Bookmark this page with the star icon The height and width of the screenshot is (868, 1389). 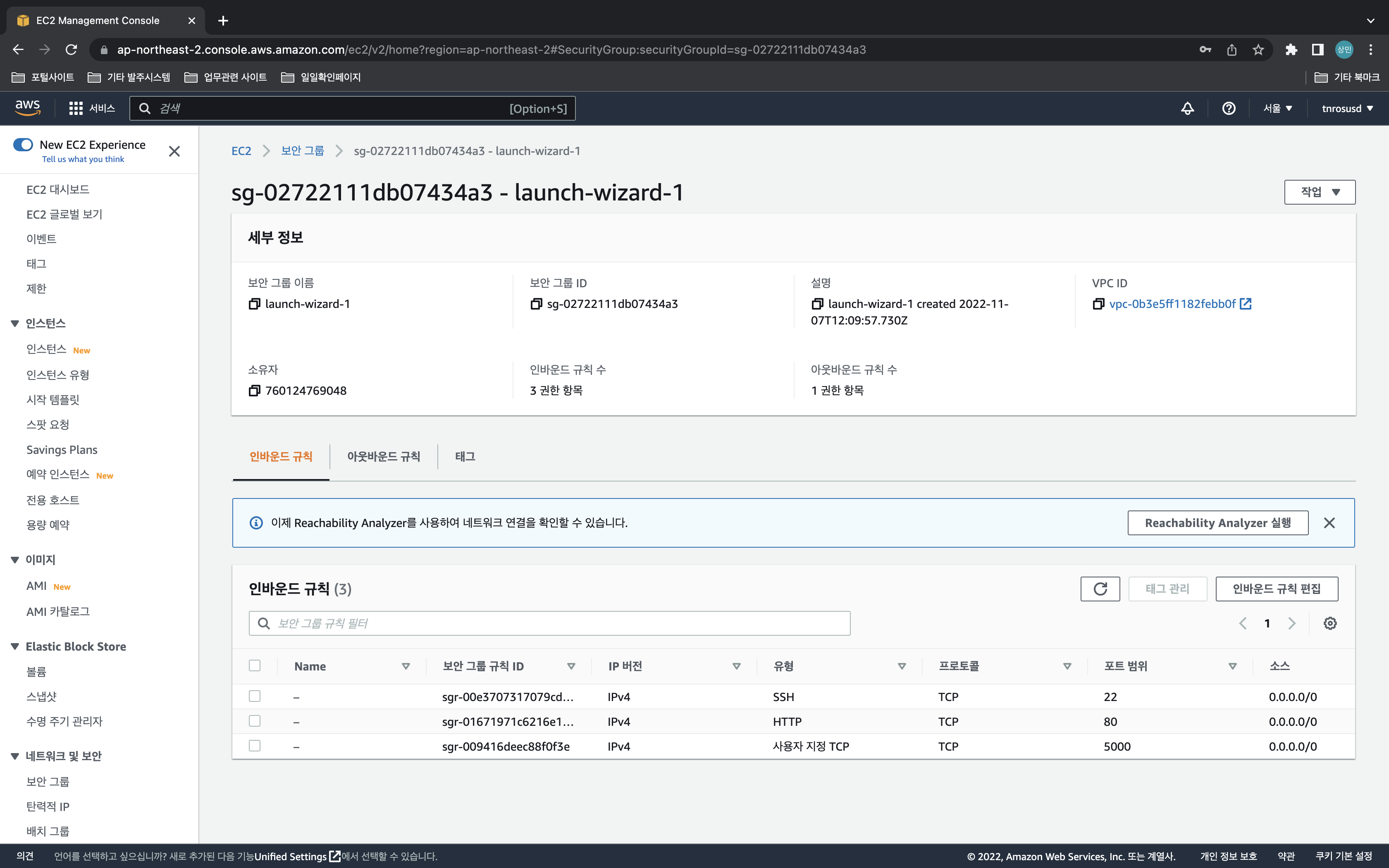[x=1258, y=50]
